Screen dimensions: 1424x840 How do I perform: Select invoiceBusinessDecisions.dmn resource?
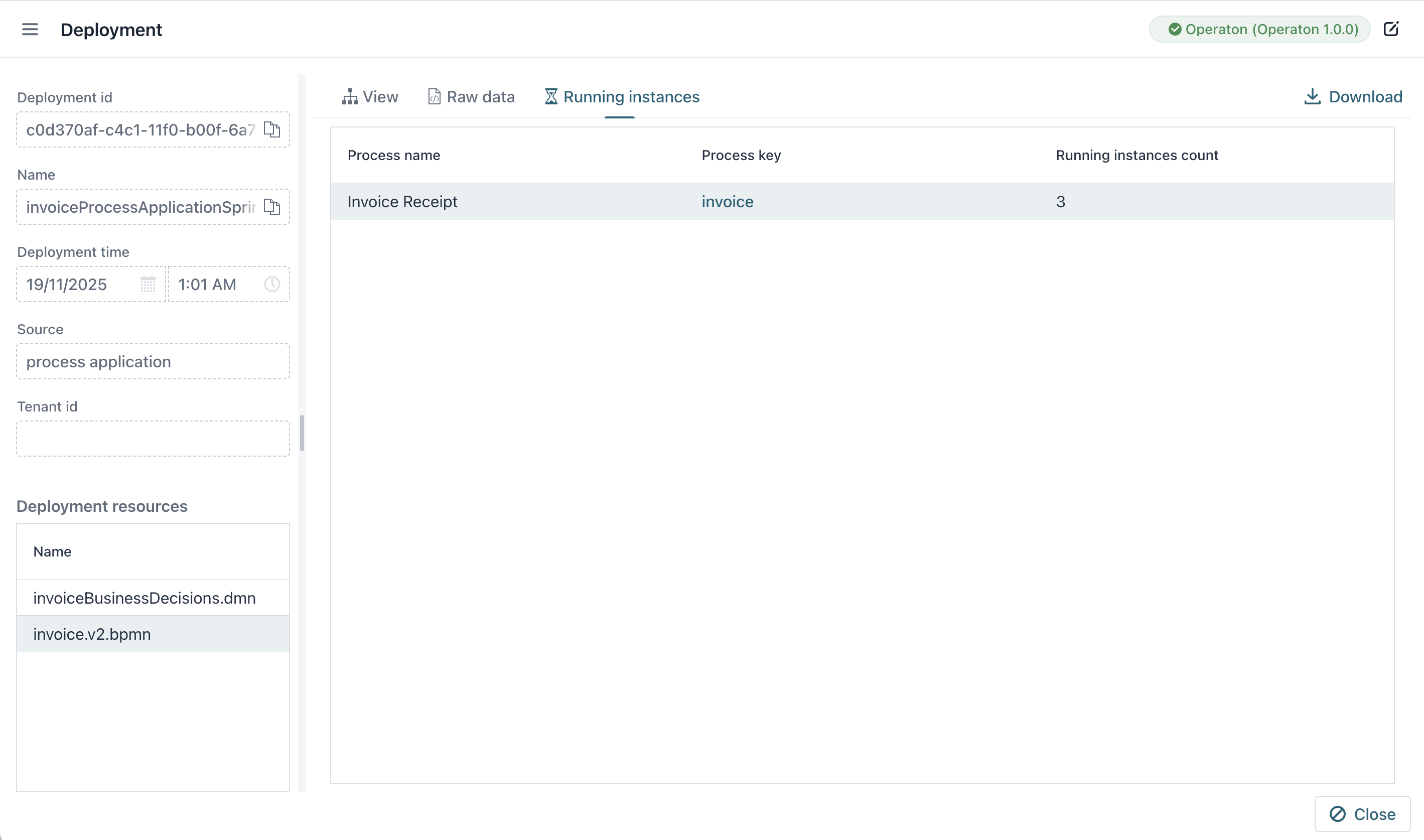tap(145, 598)
